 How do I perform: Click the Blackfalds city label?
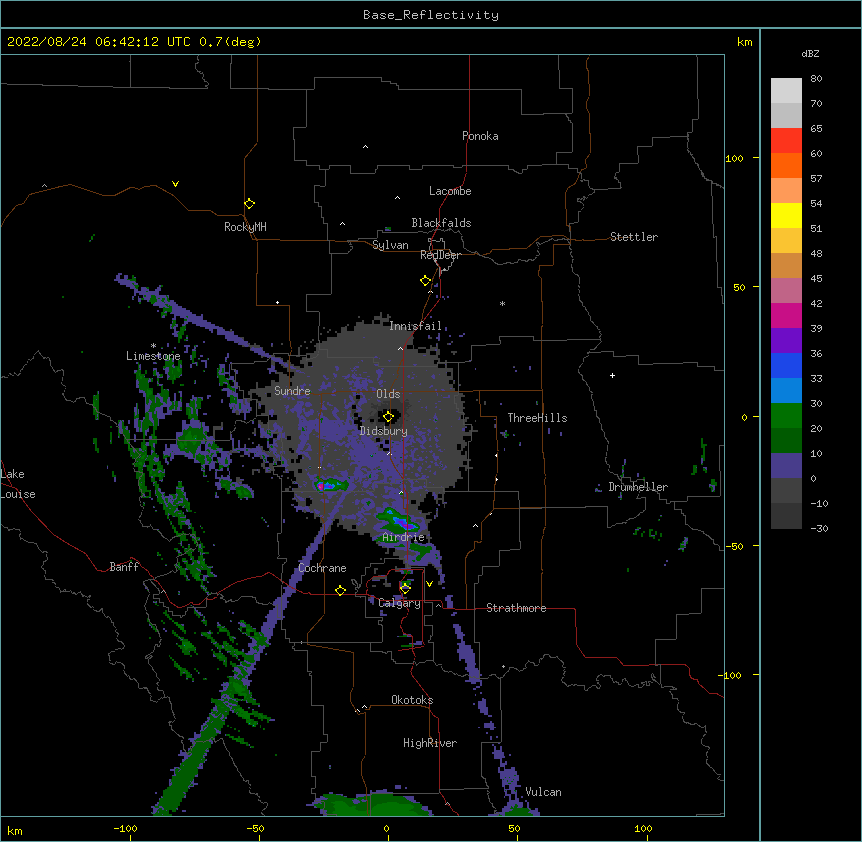click(x=441, y=223)
